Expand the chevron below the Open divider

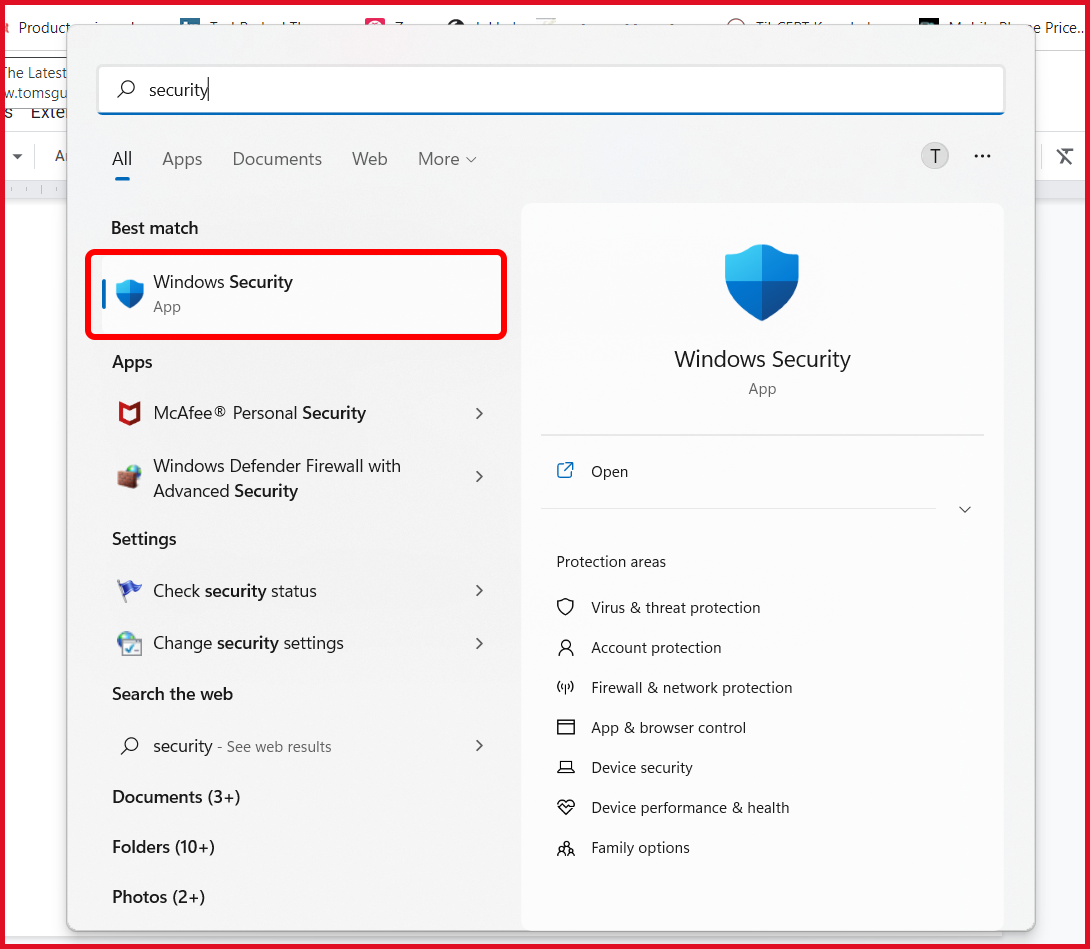pos(964,509)
